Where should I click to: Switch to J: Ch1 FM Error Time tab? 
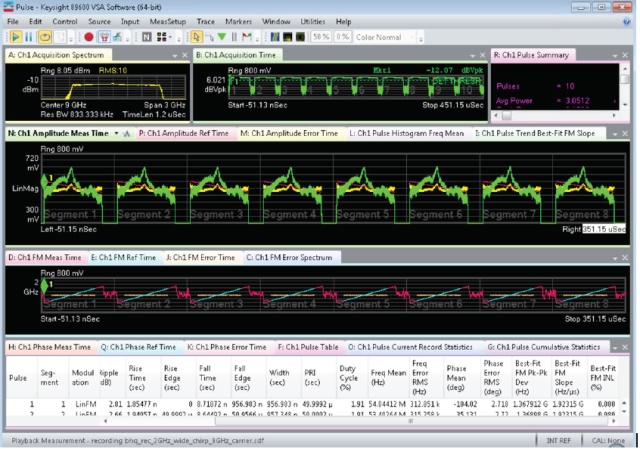pos(200,258)
